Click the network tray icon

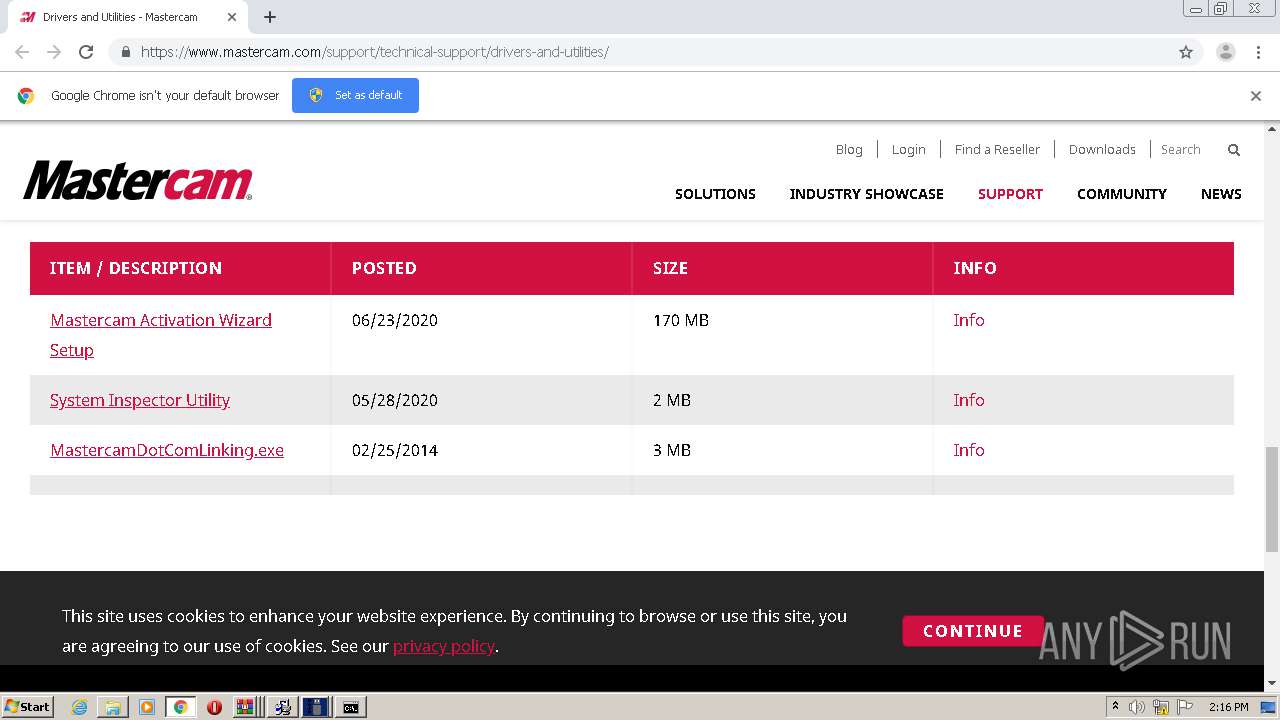pyautogui.click(x=1160, y=707)
